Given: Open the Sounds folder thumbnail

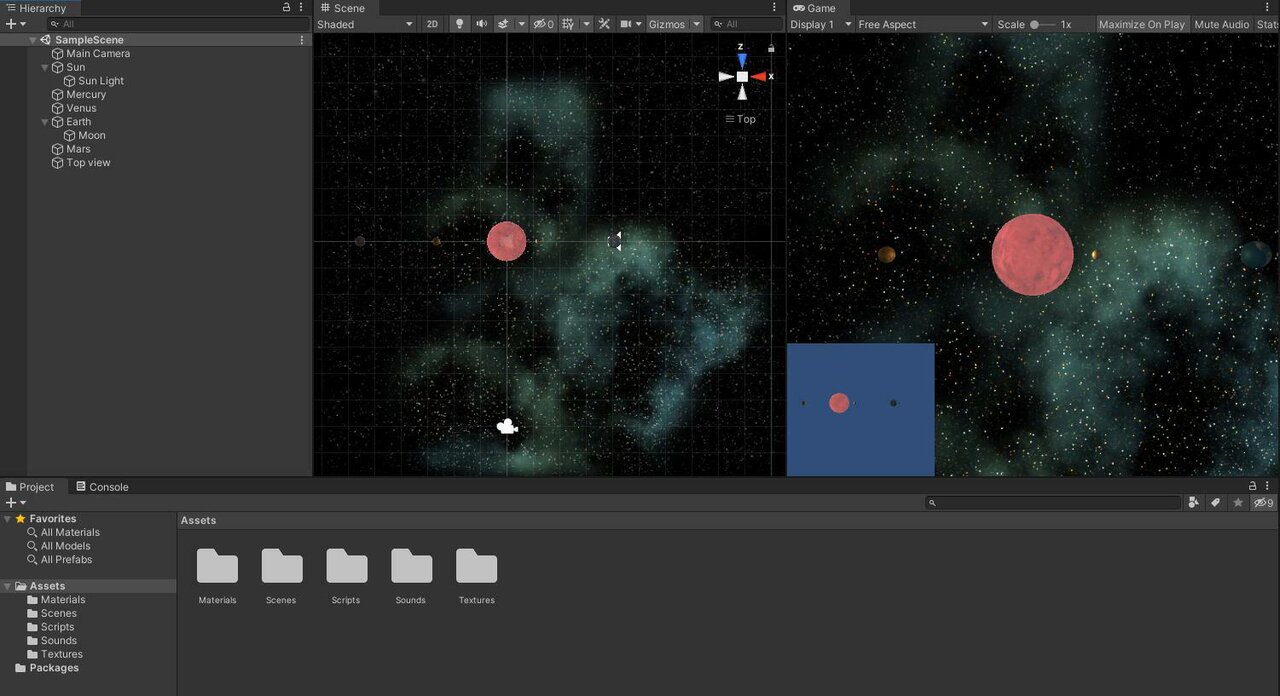Looking at the screenshot, I should tap(411, 566).
